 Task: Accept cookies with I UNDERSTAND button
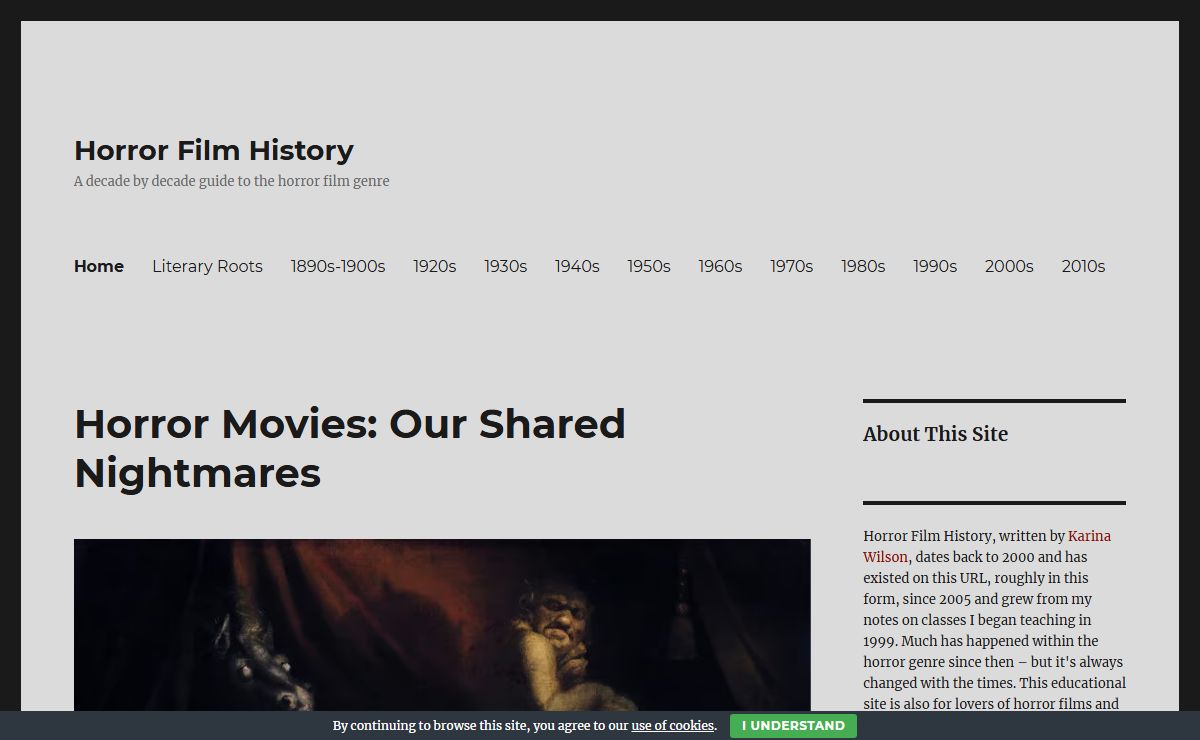click(x=793, y=726)
